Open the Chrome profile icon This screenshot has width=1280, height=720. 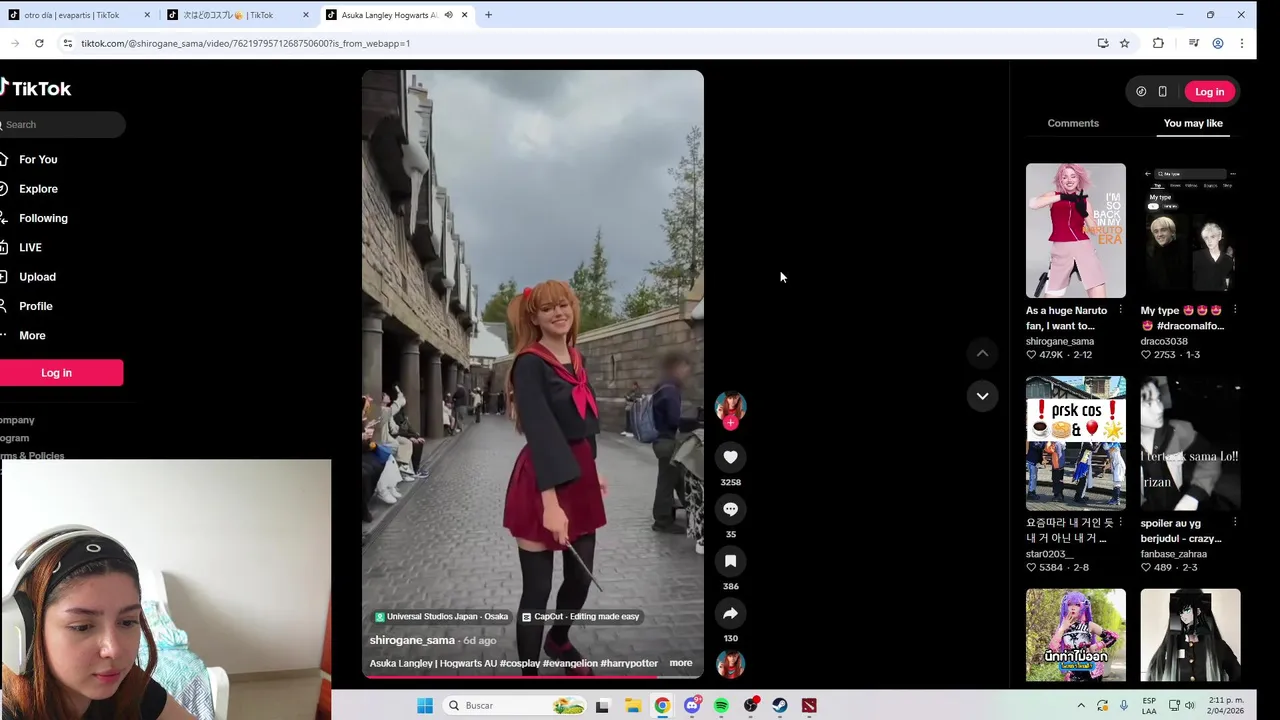pyautogui.click(x=1218, y=43)
